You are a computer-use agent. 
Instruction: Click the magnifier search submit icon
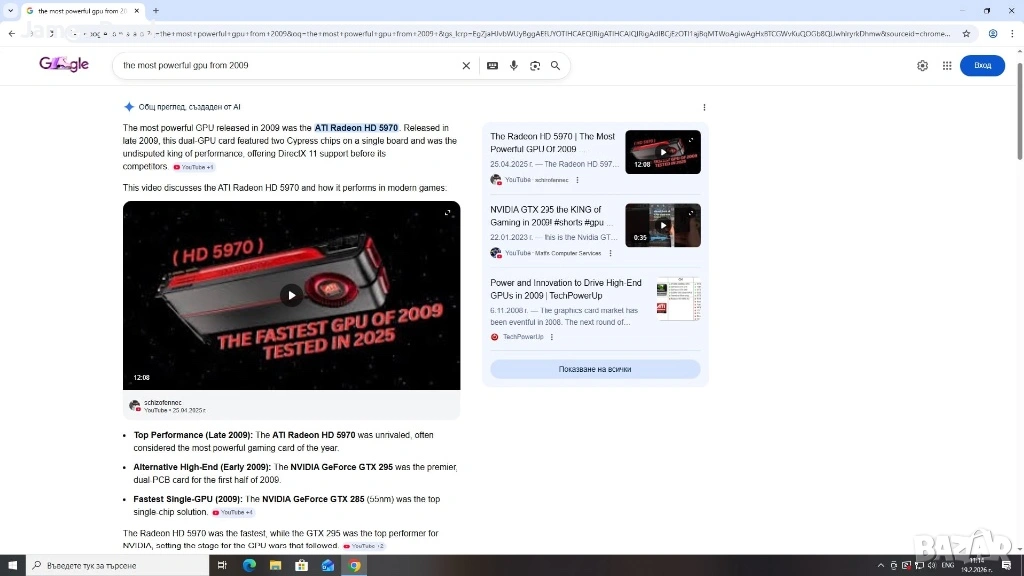pyautogui.click(x=556, y=66)
